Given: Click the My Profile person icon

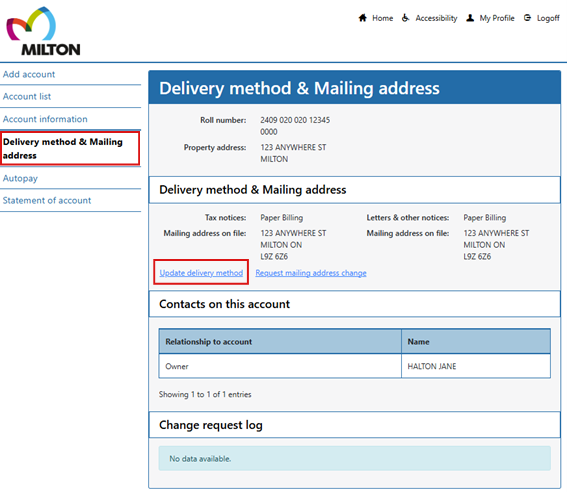Looking at the screenshot, I should tap(470, 18).
